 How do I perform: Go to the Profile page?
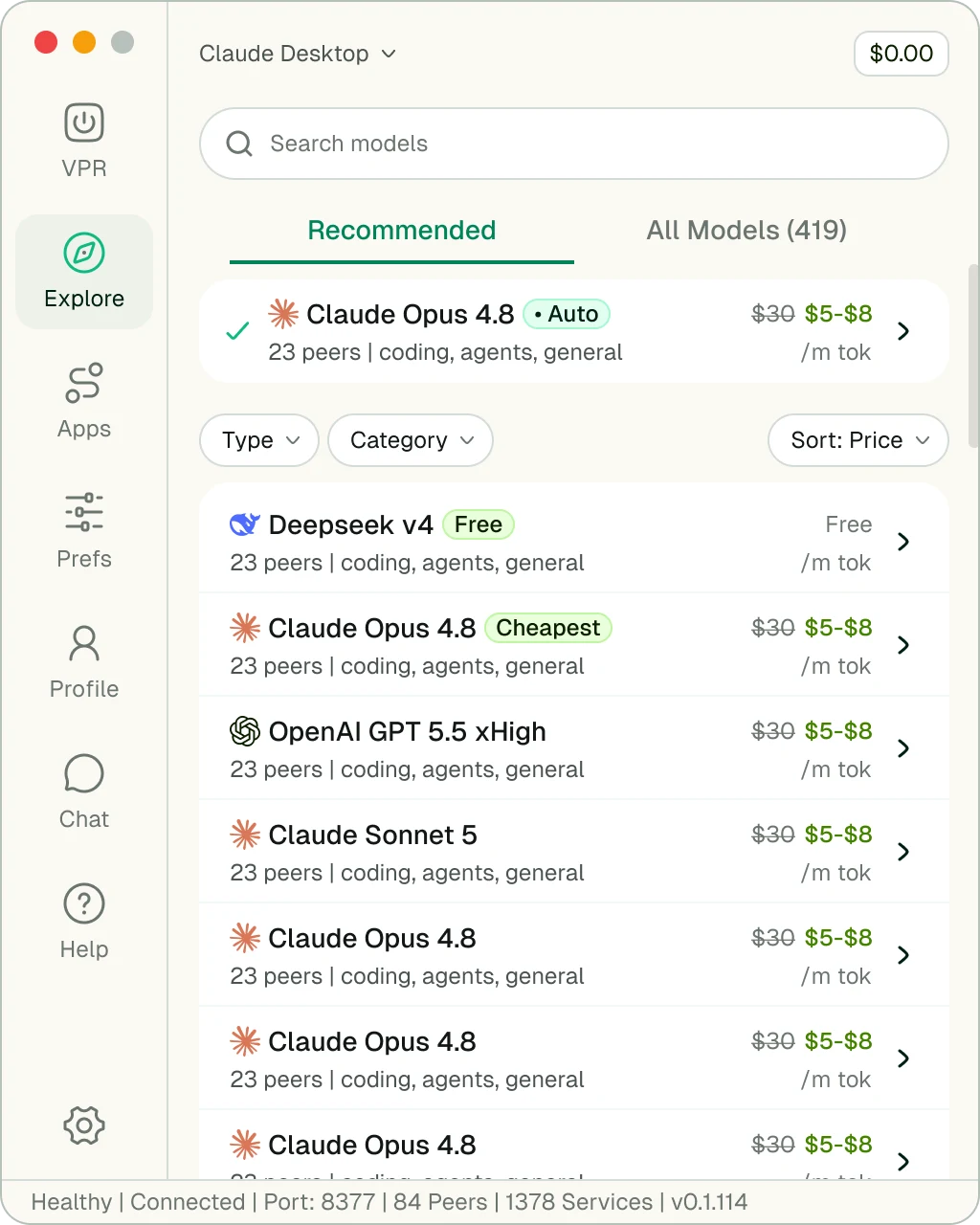(x=84, y=662)
